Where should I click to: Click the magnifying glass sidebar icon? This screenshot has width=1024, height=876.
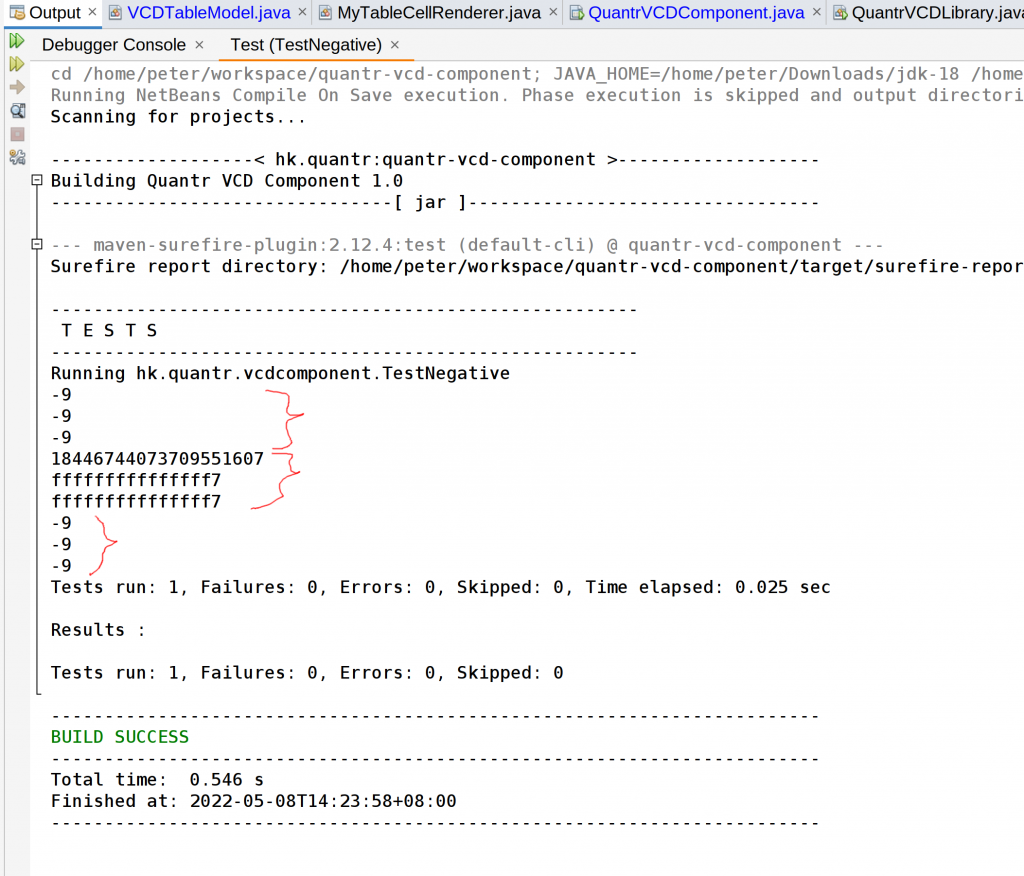pyautogui.click(x=16, y=110)
